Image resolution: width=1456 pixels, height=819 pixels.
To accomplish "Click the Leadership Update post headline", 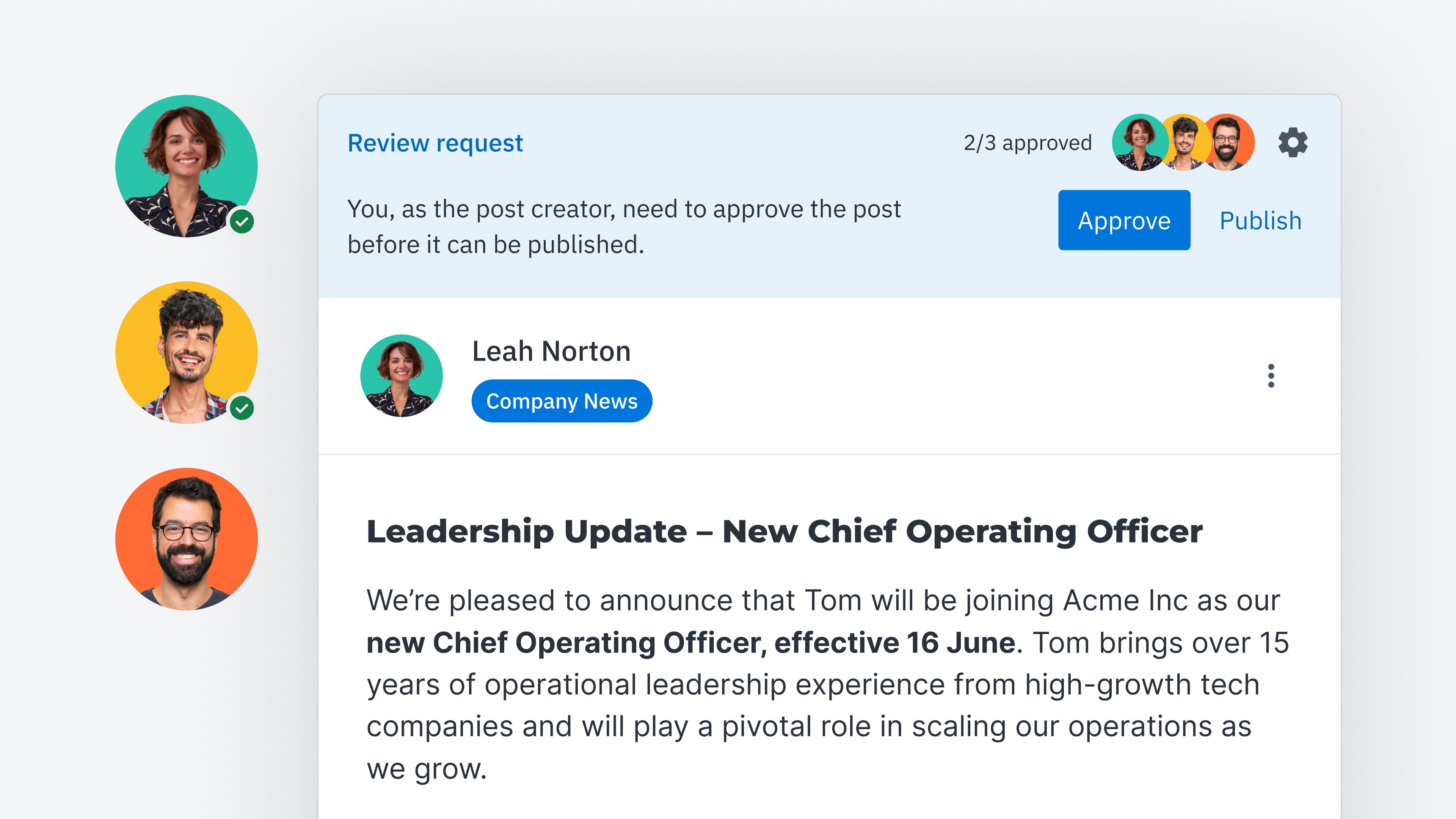I will pos(784,531).
